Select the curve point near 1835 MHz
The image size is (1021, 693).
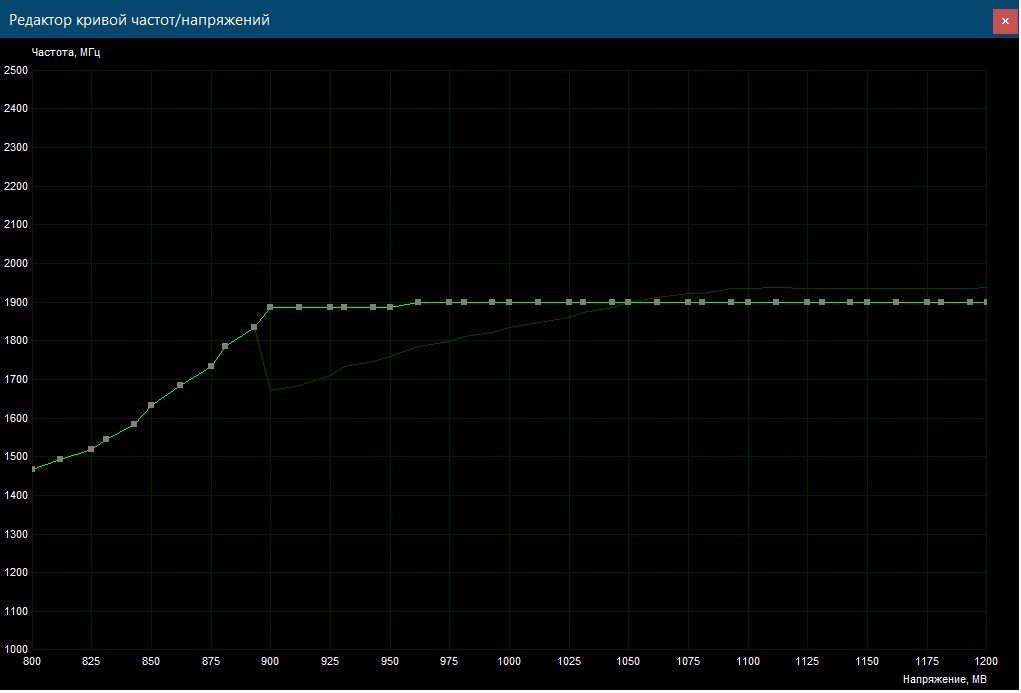(254, 327)
